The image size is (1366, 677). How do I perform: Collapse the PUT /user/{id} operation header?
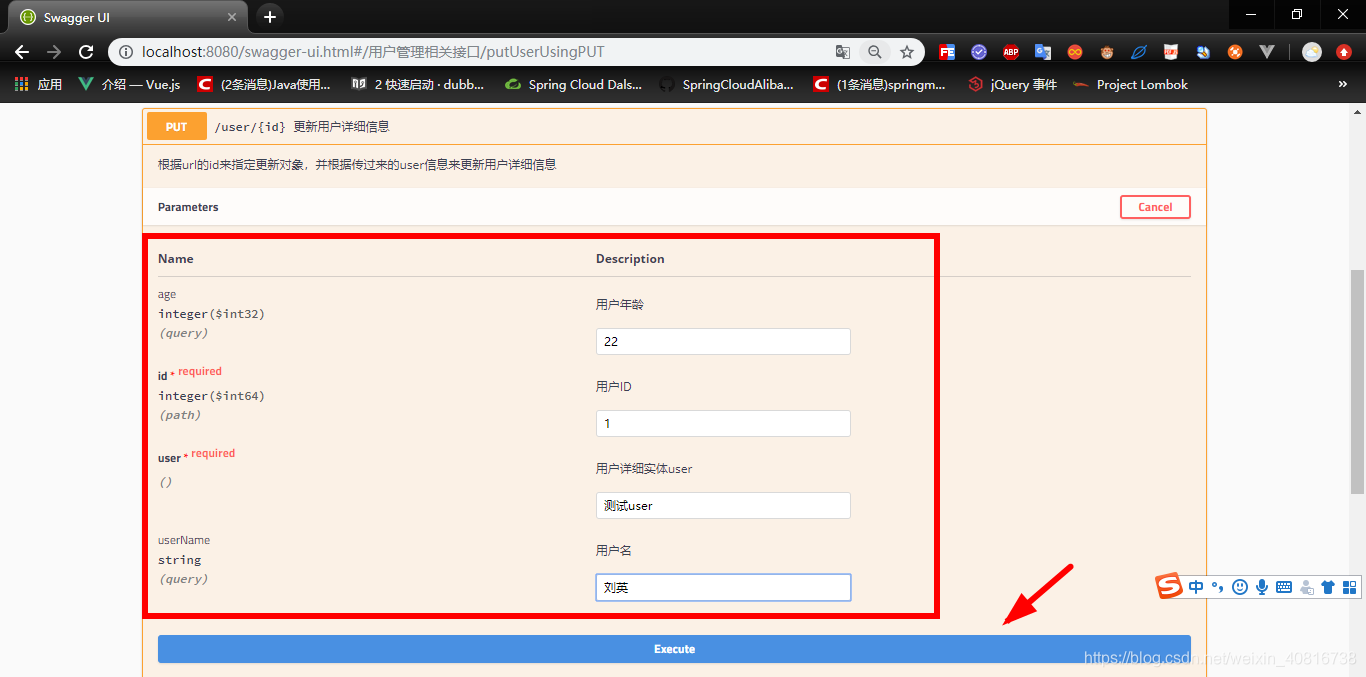pyautogui.click(x=675, y=127)
